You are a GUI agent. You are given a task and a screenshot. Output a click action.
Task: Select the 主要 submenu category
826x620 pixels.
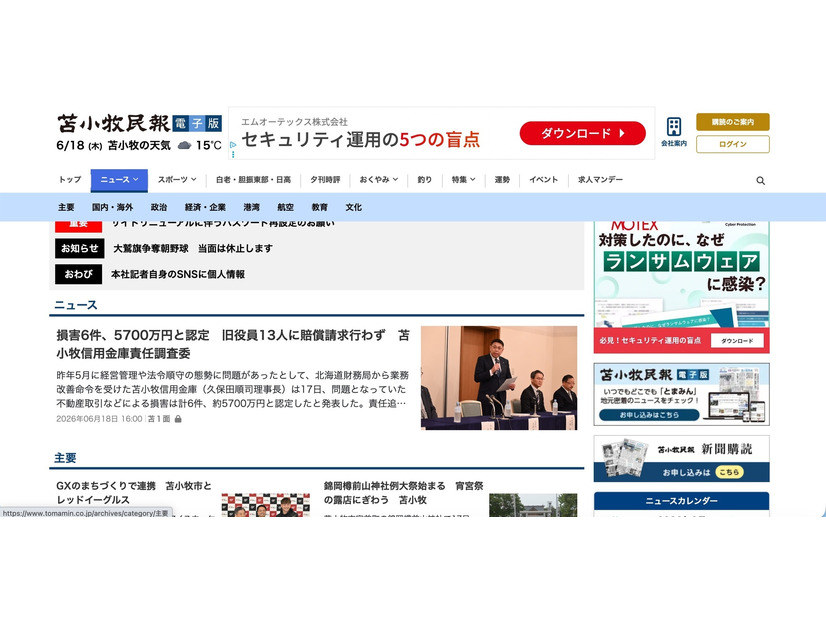point(66,208)
